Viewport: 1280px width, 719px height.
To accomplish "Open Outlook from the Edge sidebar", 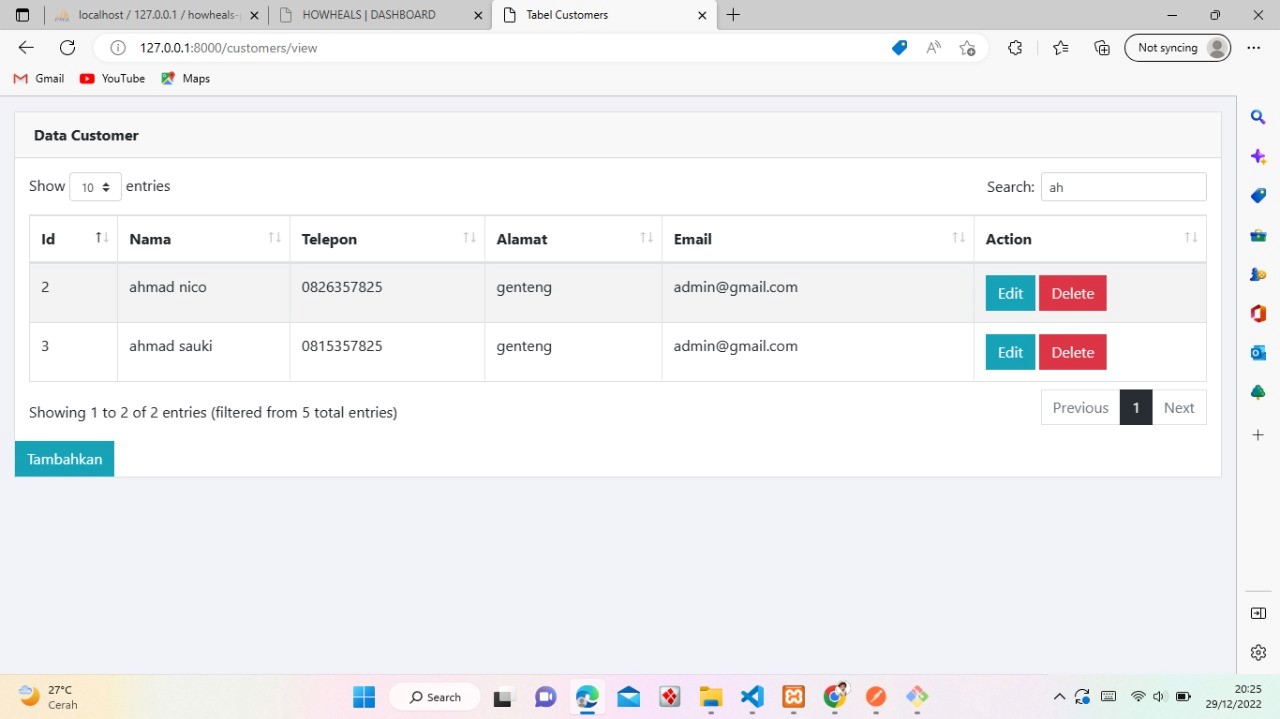I will 1258,352.
